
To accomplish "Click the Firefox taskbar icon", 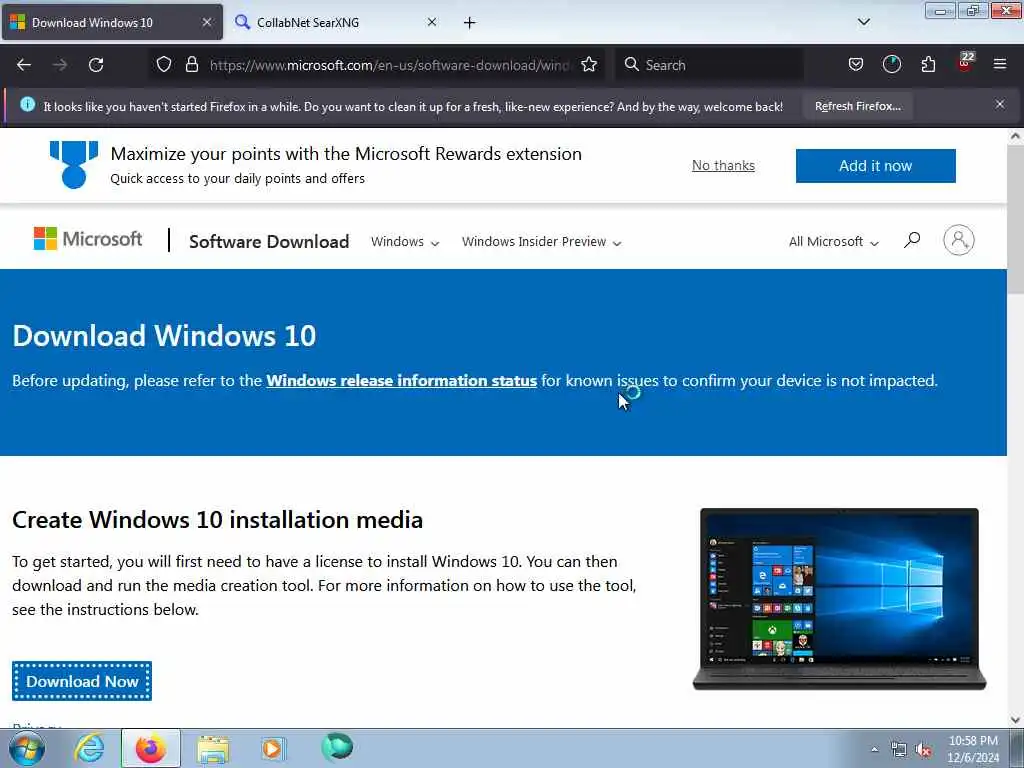I will click(151, 748).
